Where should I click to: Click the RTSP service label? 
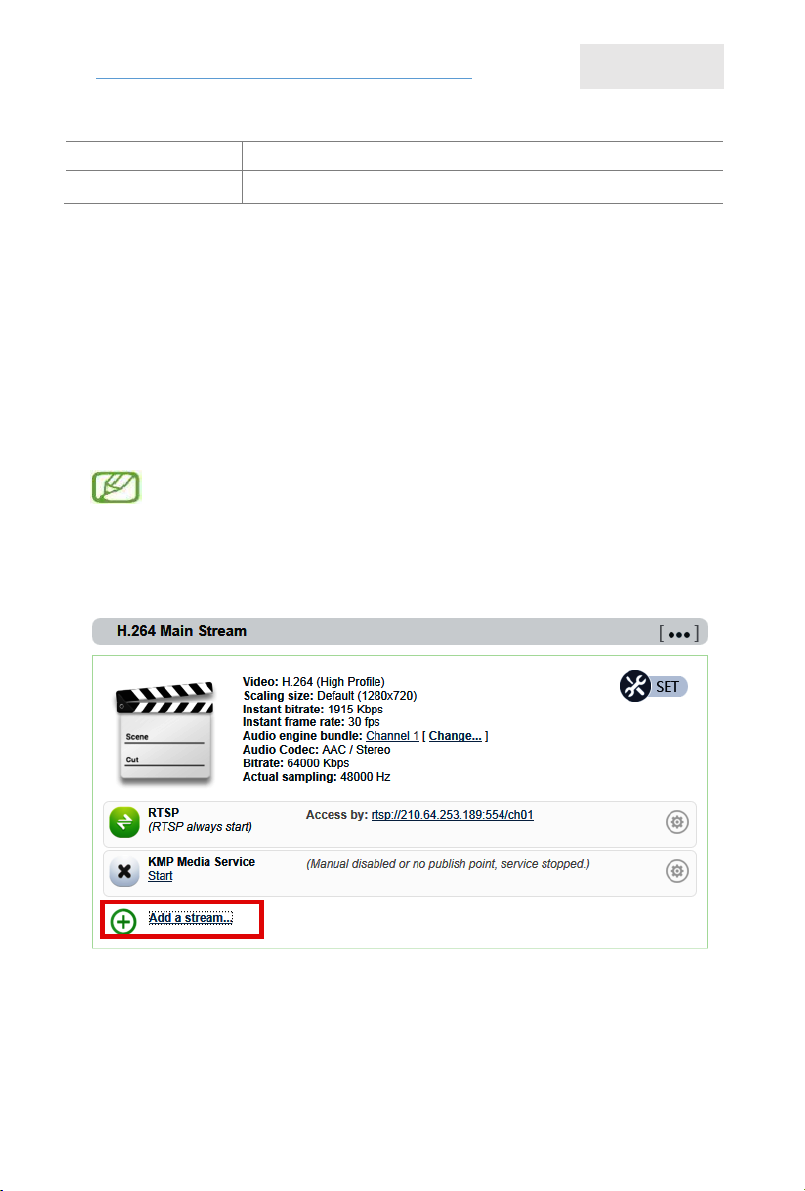(x=163, y=813)
